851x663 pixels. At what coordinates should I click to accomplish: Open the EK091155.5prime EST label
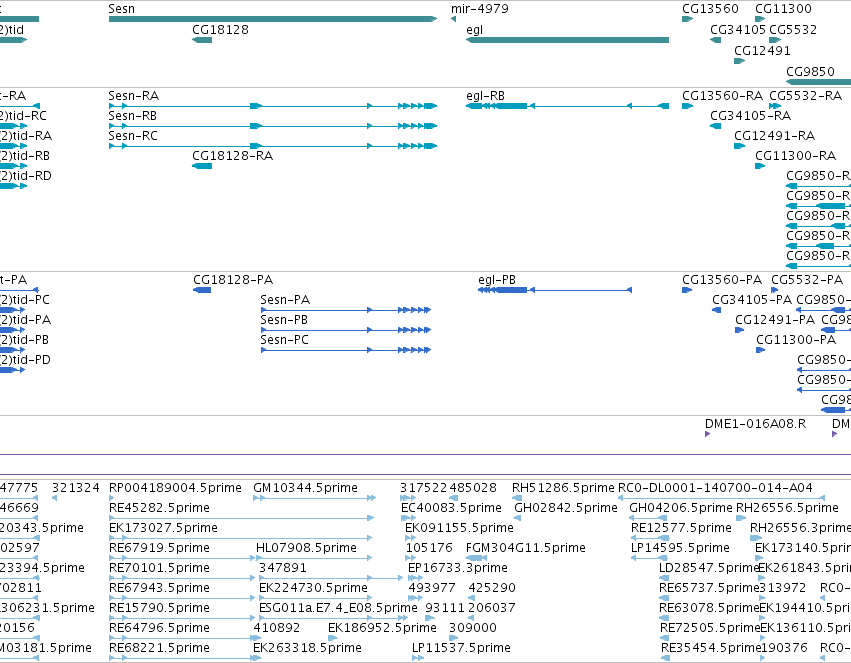pos(459,528)
